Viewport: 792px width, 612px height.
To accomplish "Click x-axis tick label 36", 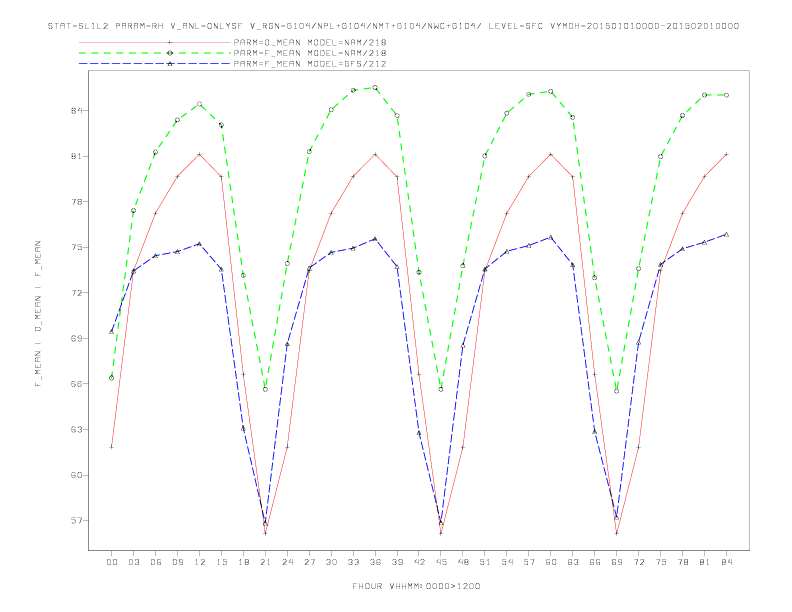I will (375, 562).
